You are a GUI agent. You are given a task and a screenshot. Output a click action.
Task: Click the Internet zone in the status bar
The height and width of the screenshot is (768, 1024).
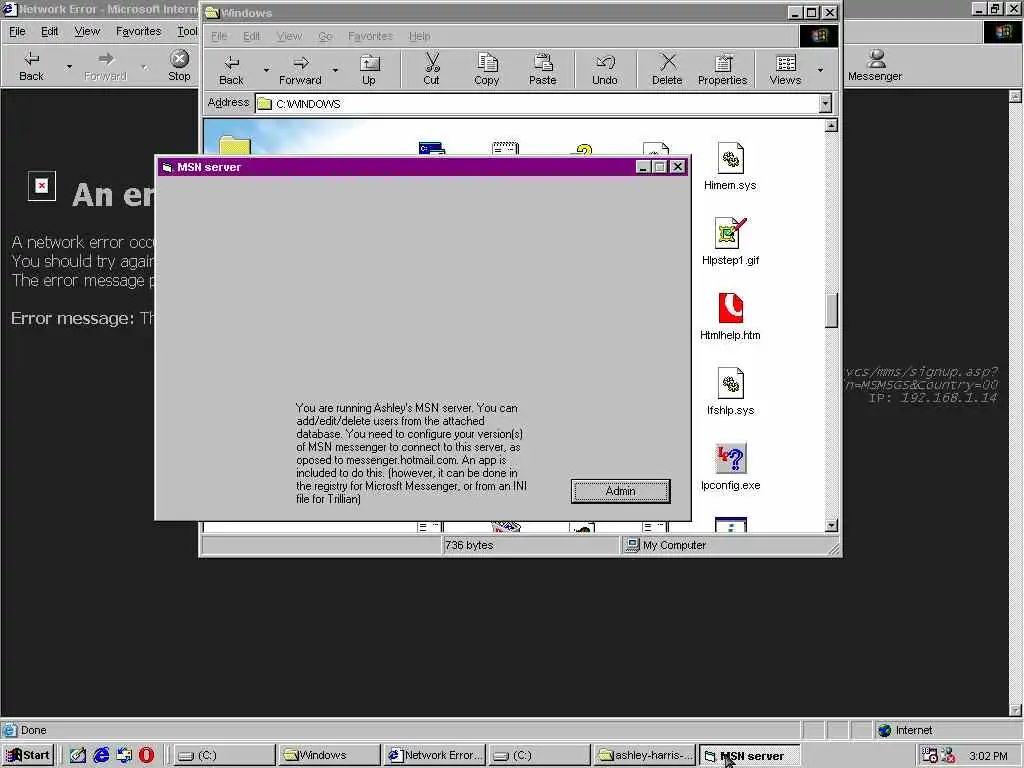(914, 730)
